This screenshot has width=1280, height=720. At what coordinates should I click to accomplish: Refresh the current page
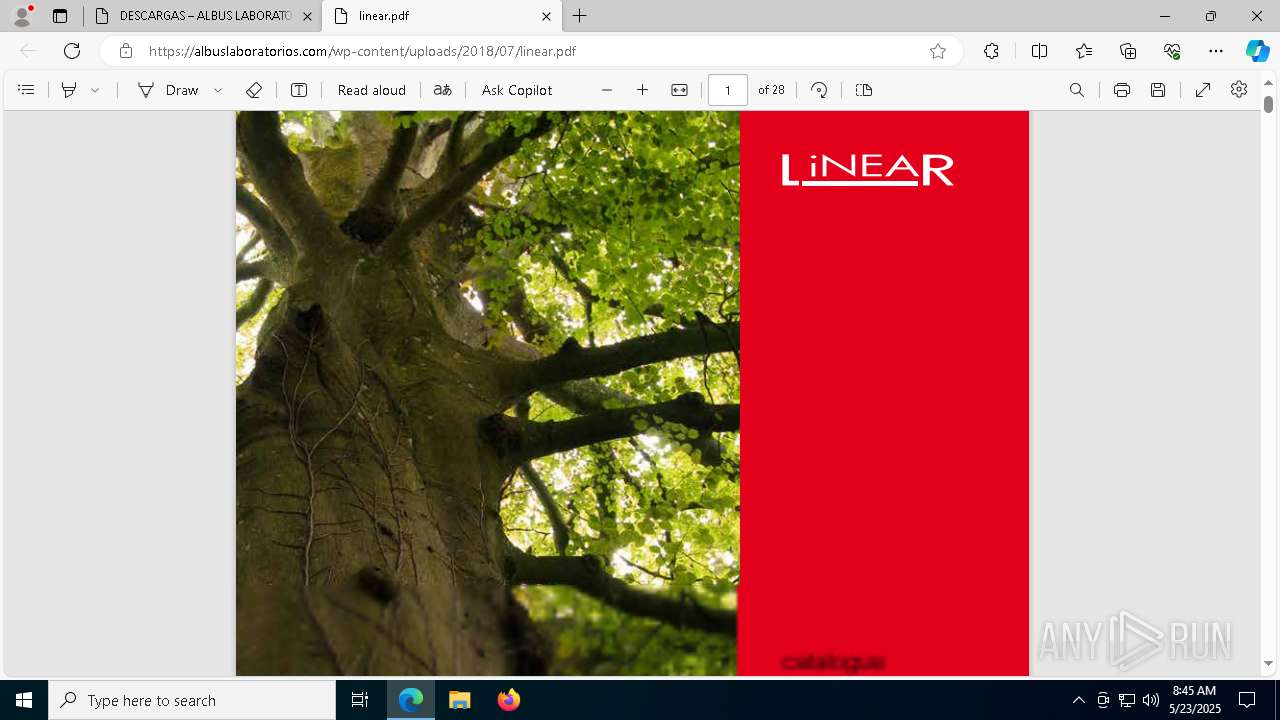pos(72,51)
